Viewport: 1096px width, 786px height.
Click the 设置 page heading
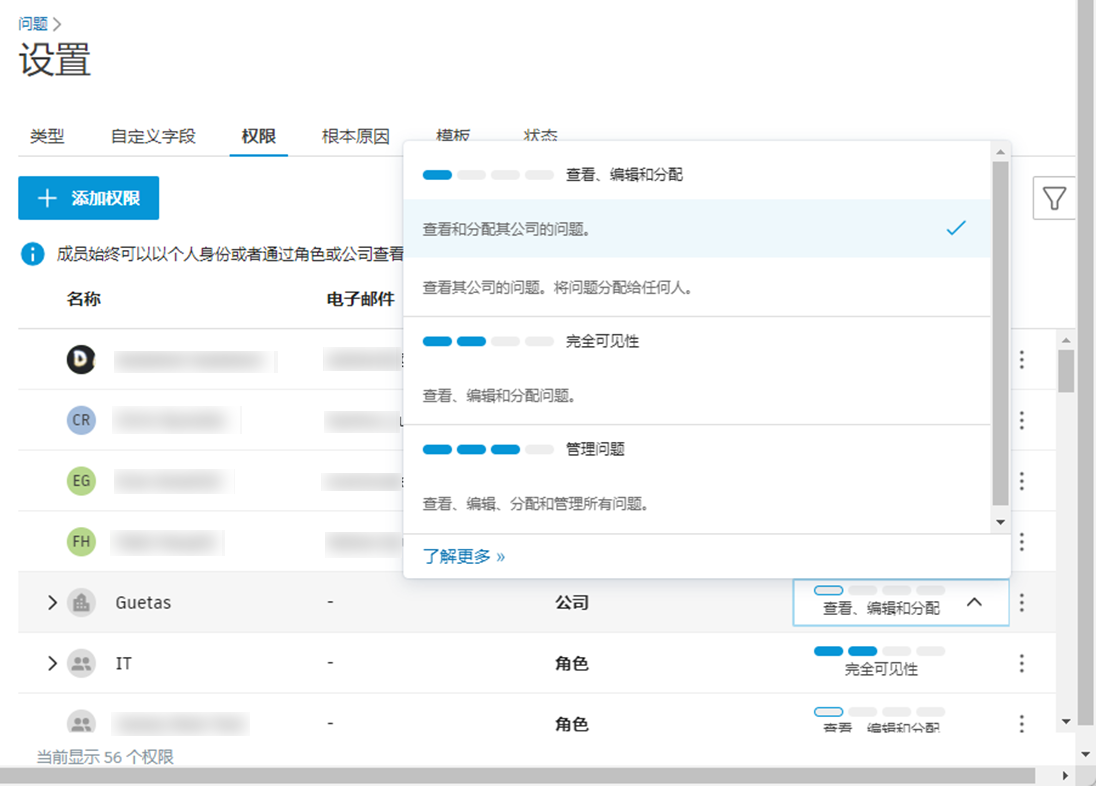[x=55, y=59]
